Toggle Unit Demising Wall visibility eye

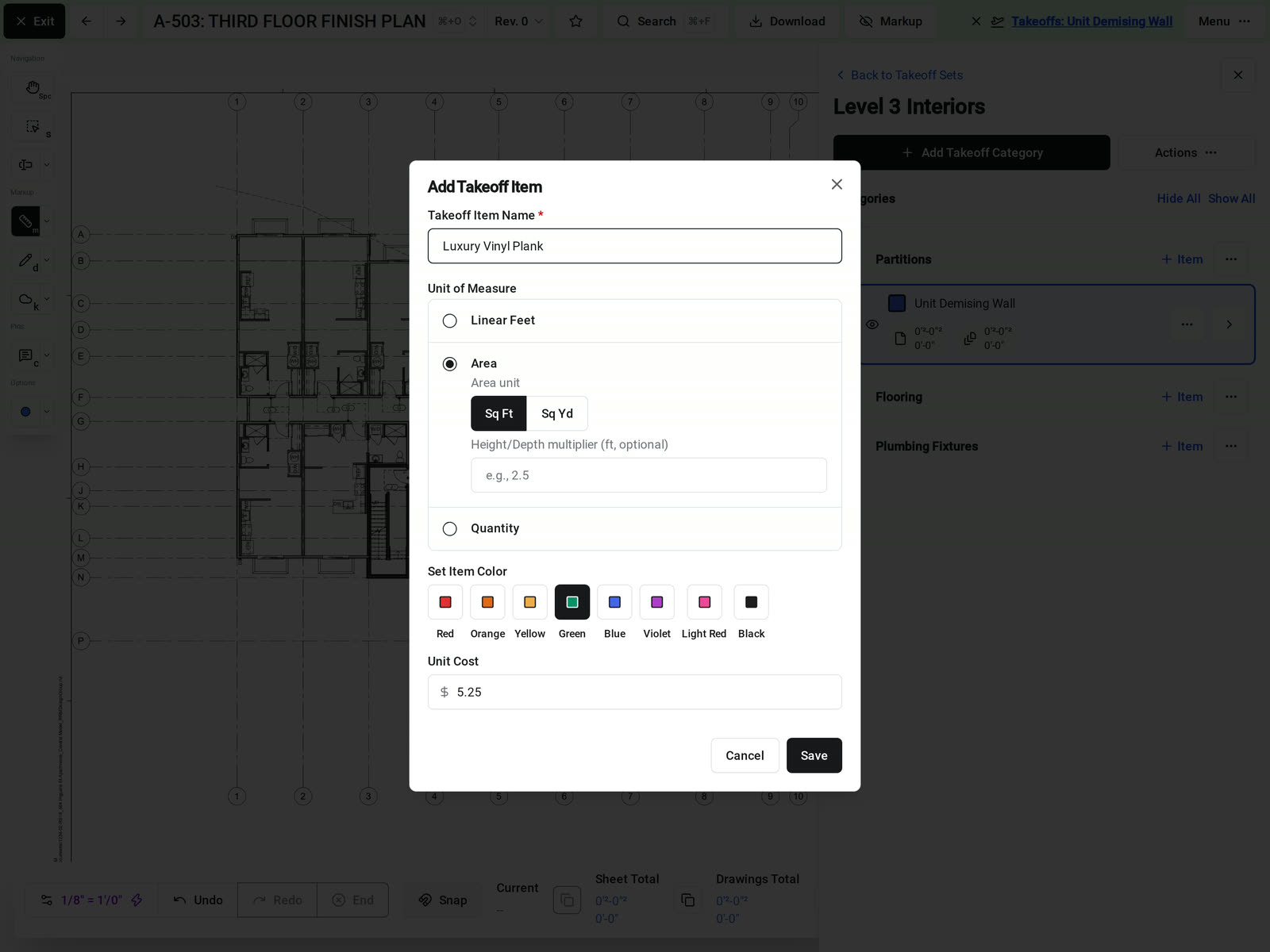(872, 324)
